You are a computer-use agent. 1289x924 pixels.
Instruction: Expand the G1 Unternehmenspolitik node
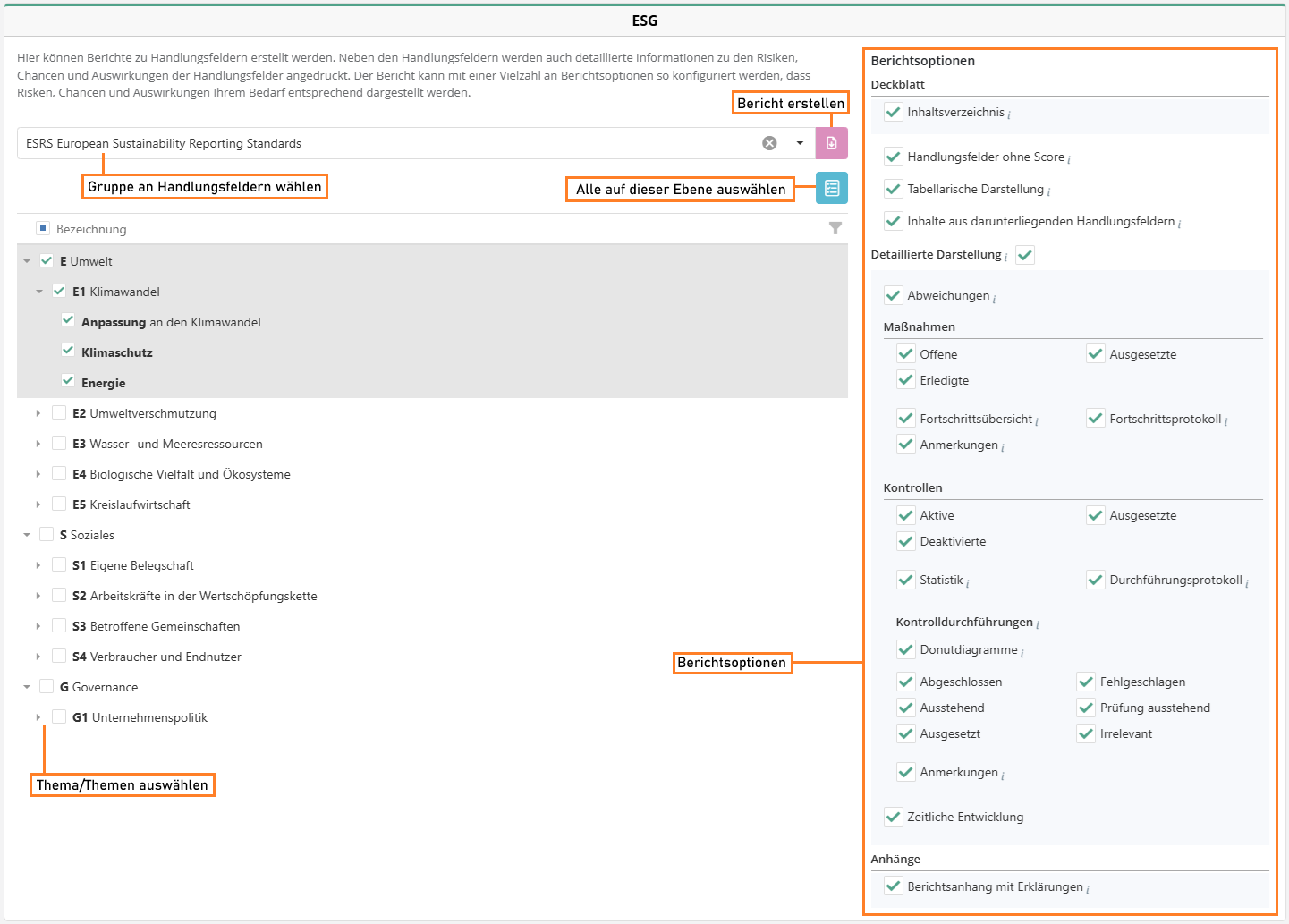tap(38, 717)
